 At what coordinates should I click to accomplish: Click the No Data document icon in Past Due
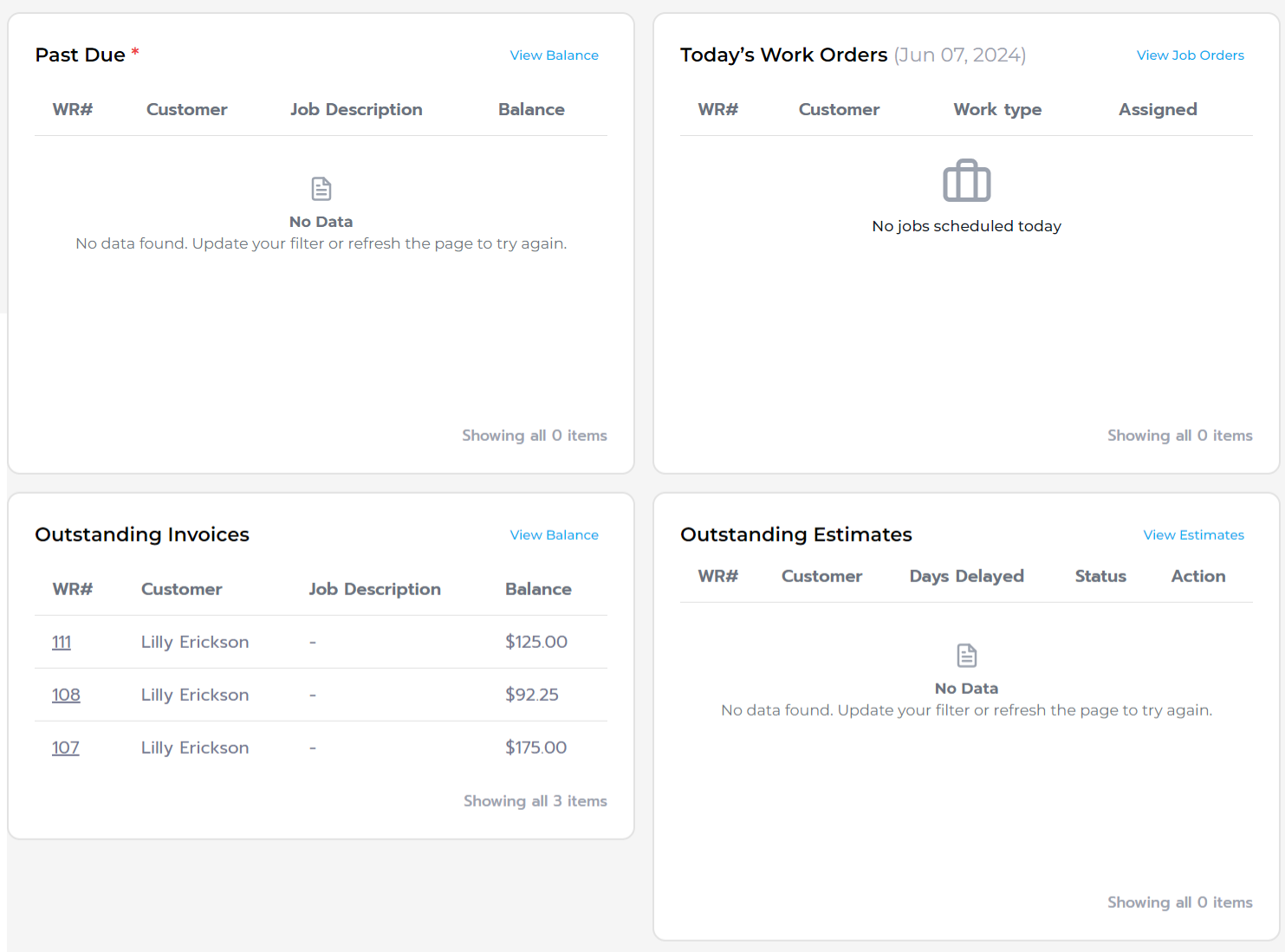[321, 188]
